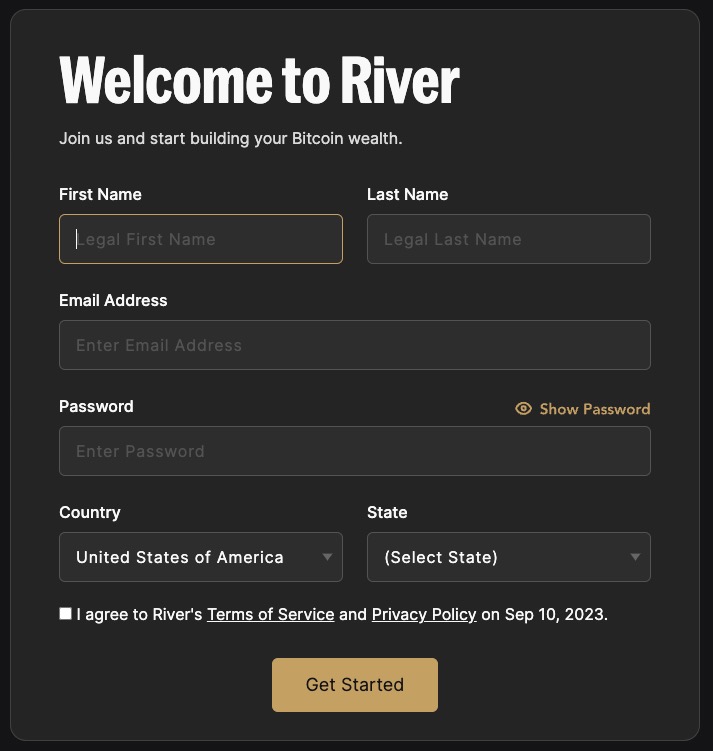Open the Privacy Policy link

[x=424, y=614]
